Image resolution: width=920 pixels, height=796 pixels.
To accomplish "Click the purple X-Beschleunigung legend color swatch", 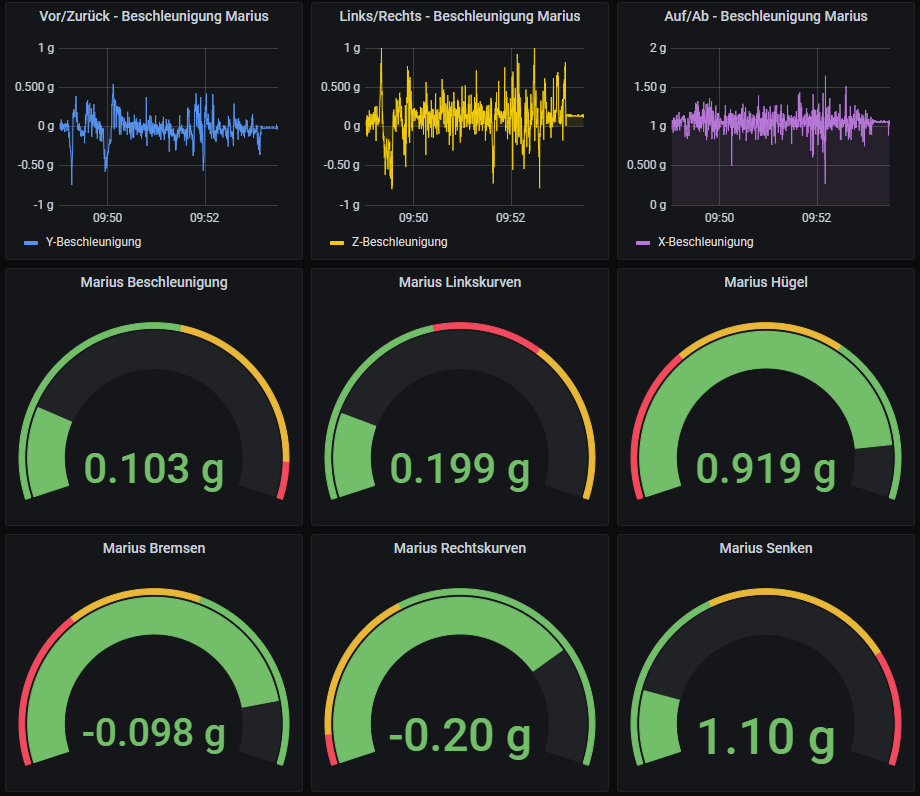I will pos(643,242).
